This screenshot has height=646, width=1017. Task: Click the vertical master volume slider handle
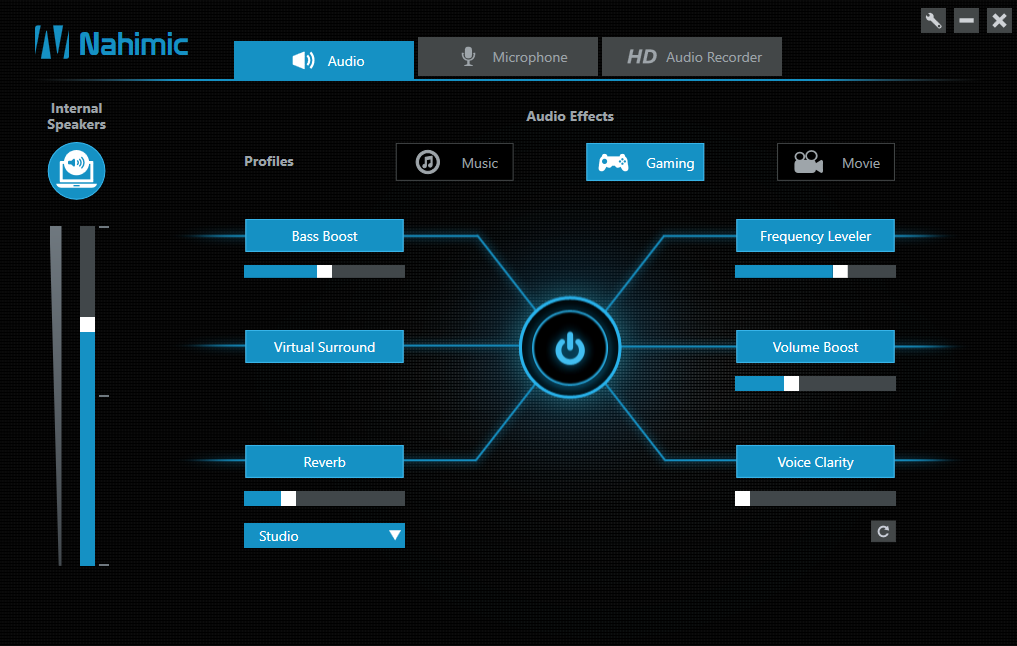[x=88, y=324]
